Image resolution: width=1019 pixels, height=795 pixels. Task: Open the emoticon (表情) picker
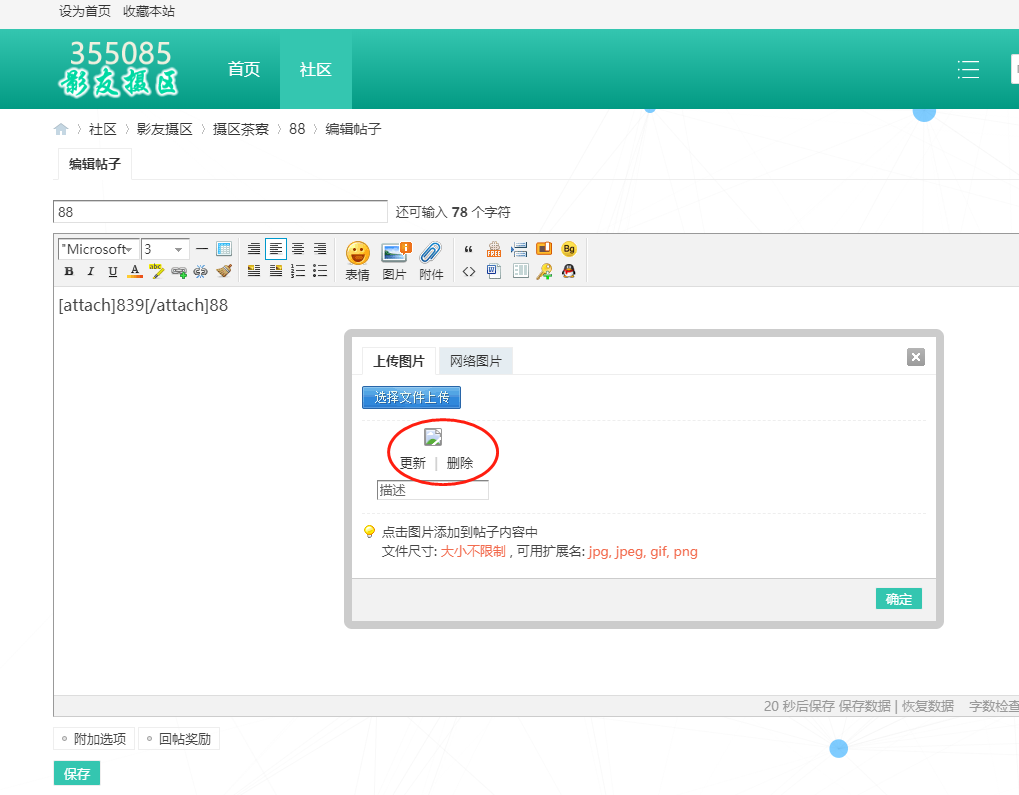click(357, 260)
